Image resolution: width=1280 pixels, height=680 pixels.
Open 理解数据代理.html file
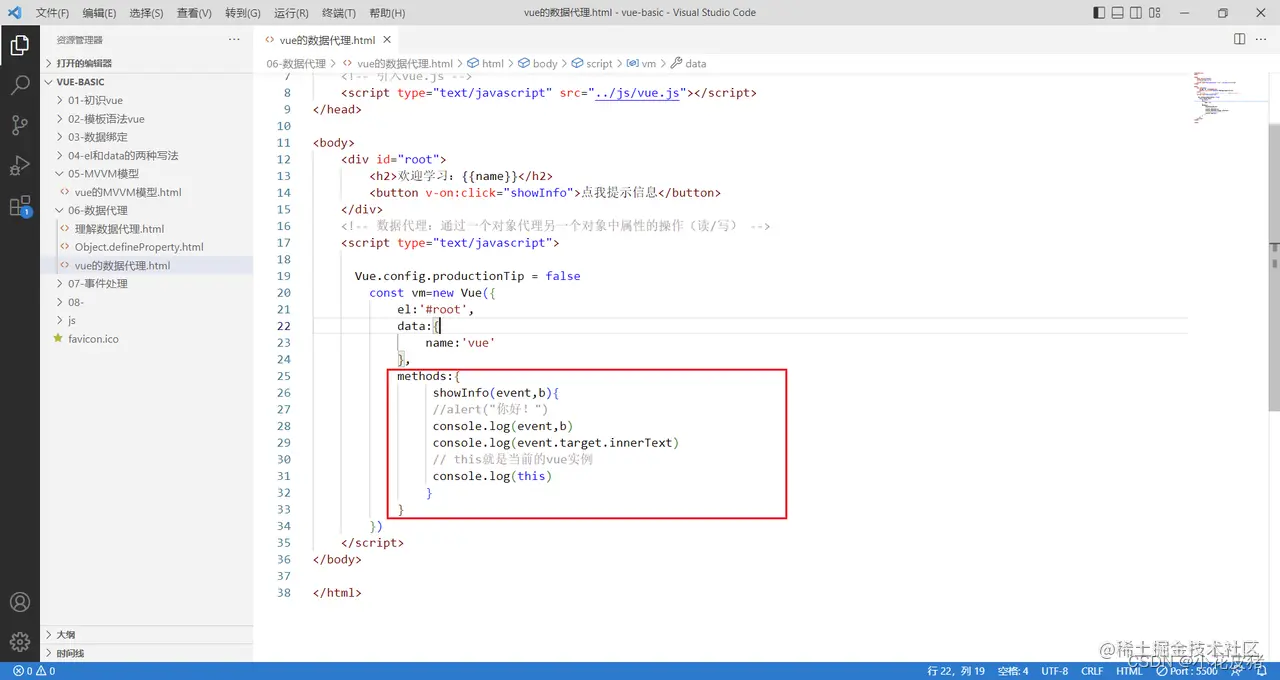click(147, 228)
